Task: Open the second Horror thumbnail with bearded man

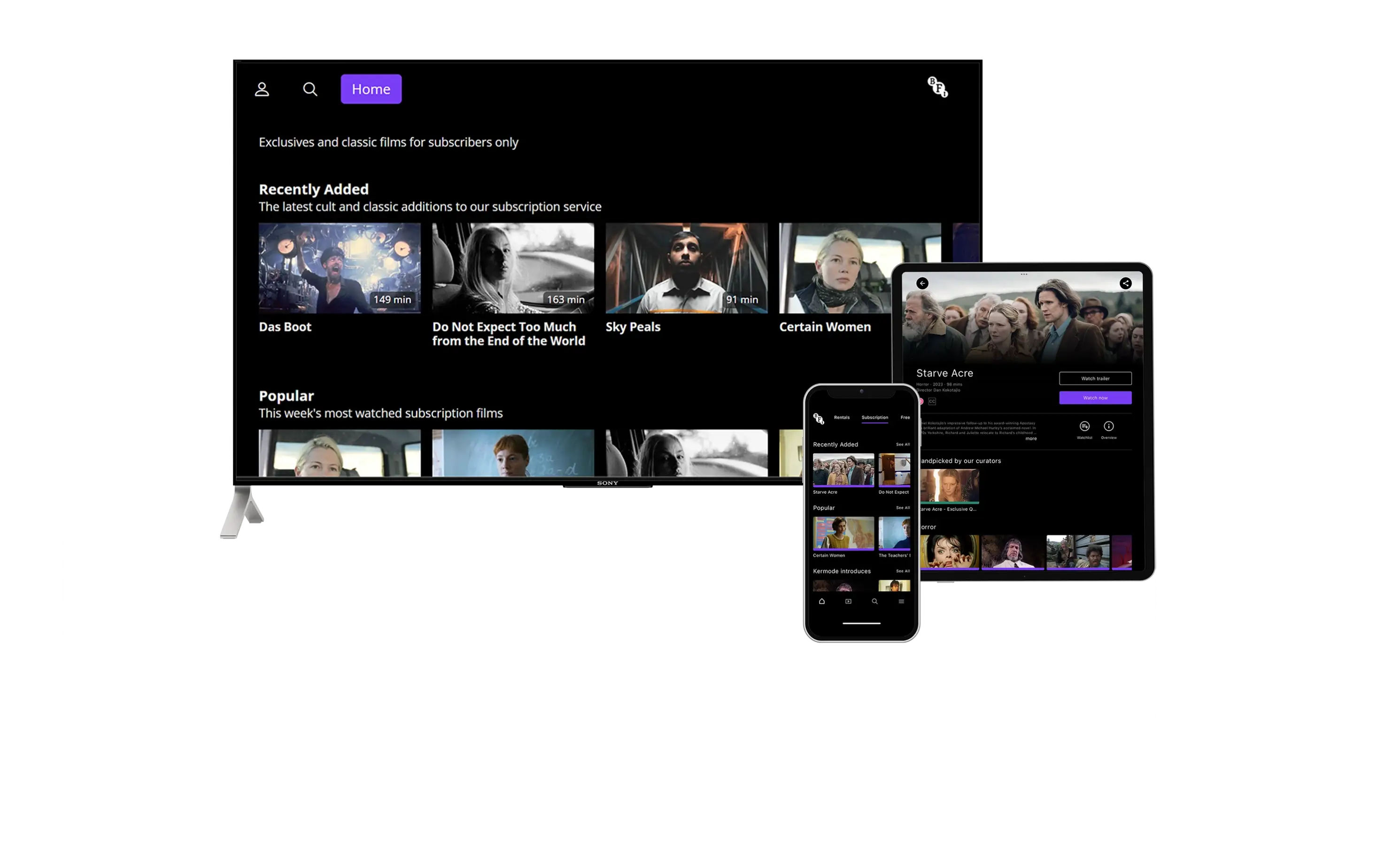Action: tap(1013, 553)
